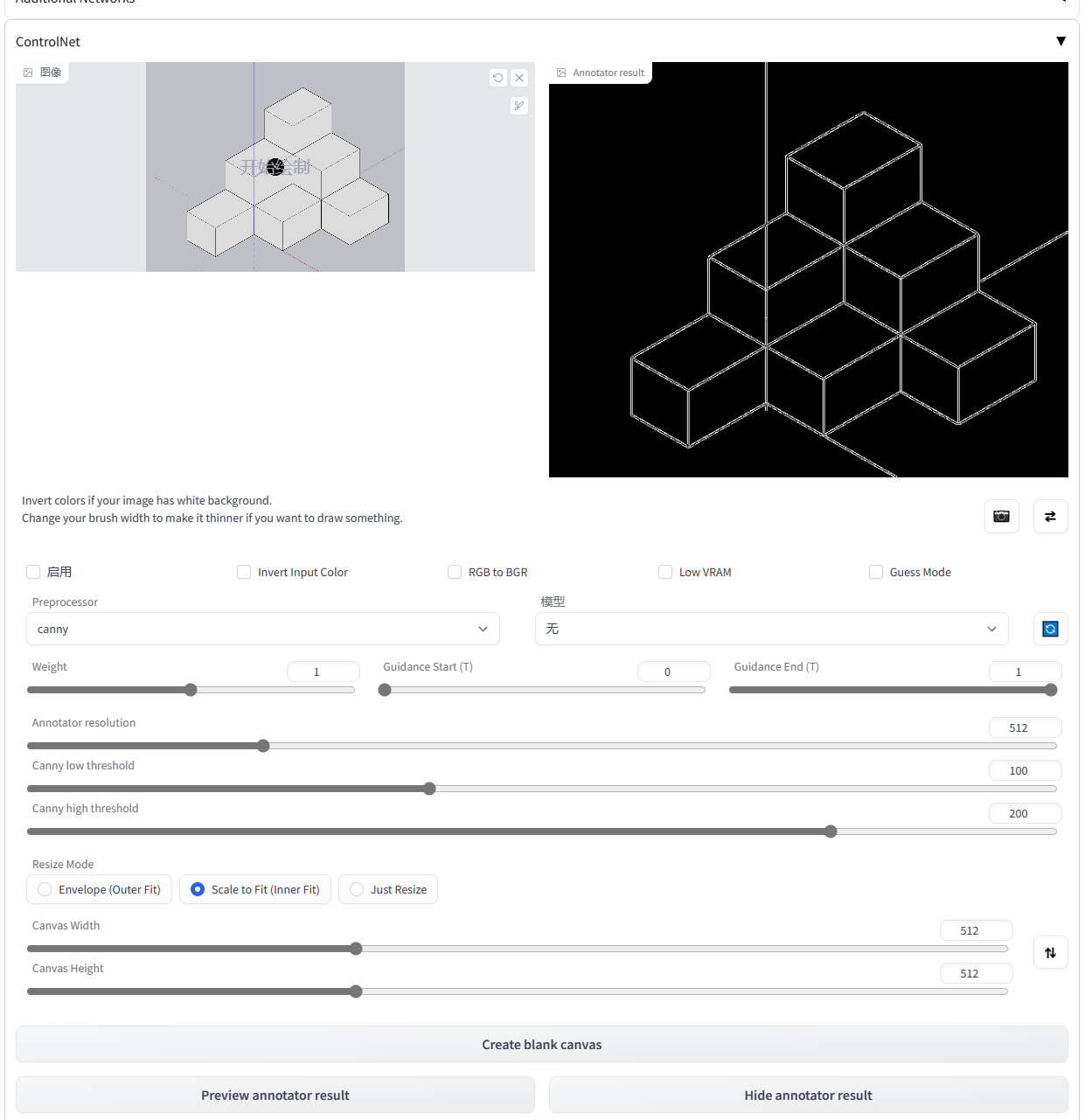Open the 模型 model dropdown

point(771,629)
